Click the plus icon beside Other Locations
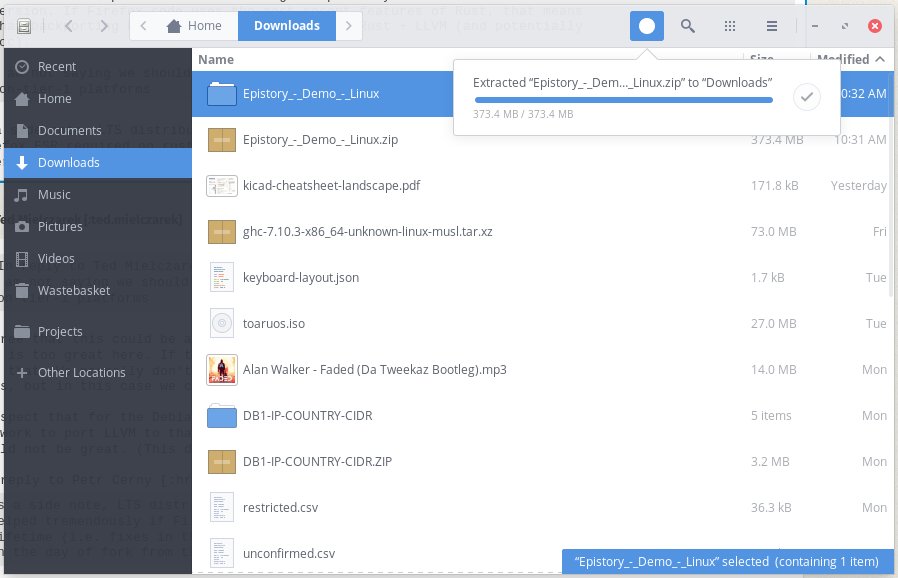This screenshot has width=898, height=578. 22,373
